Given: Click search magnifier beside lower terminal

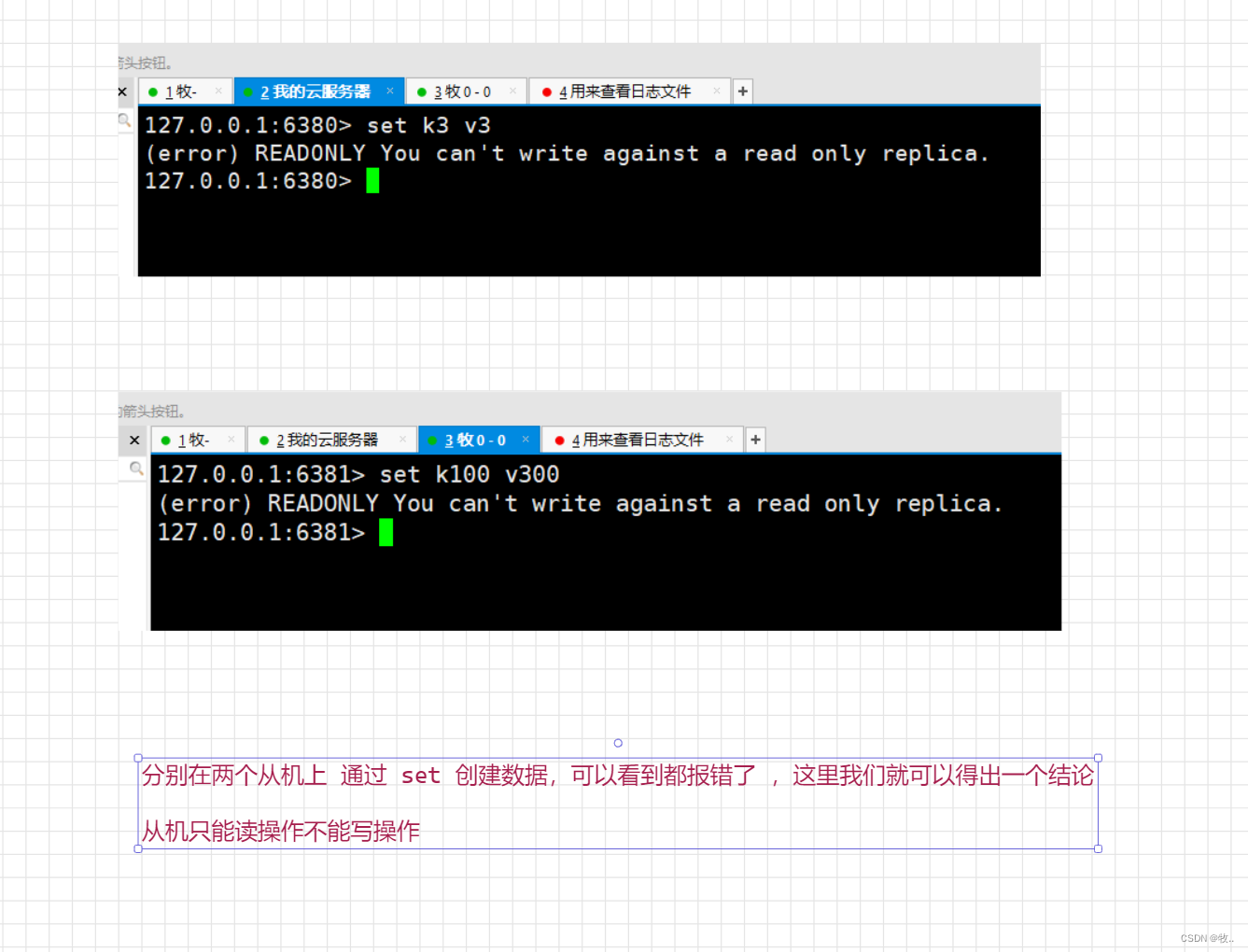Looking at the screenshot, I should [136, 468].
